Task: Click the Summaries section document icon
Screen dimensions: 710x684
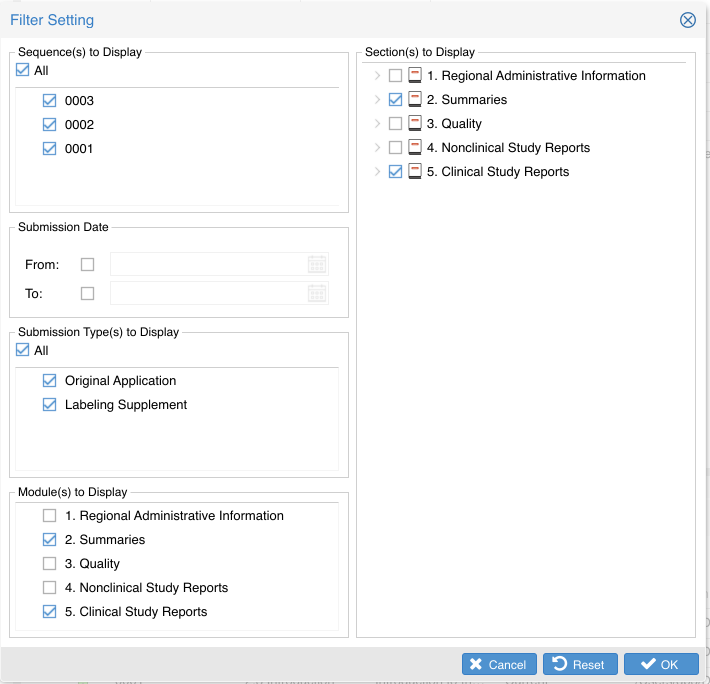Action: [415, 100]
